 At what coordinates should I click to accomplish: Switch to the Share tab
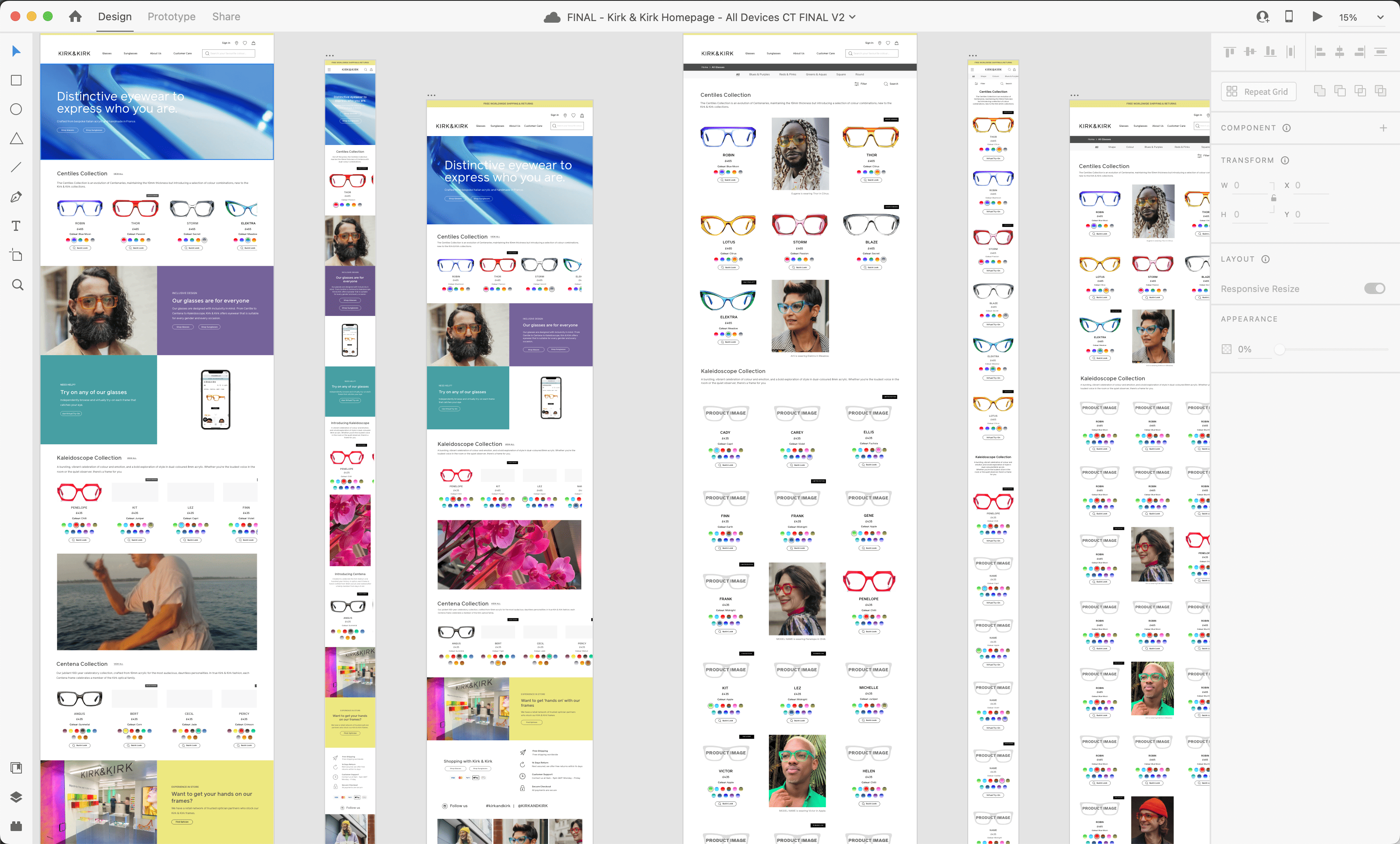point(226,17)
